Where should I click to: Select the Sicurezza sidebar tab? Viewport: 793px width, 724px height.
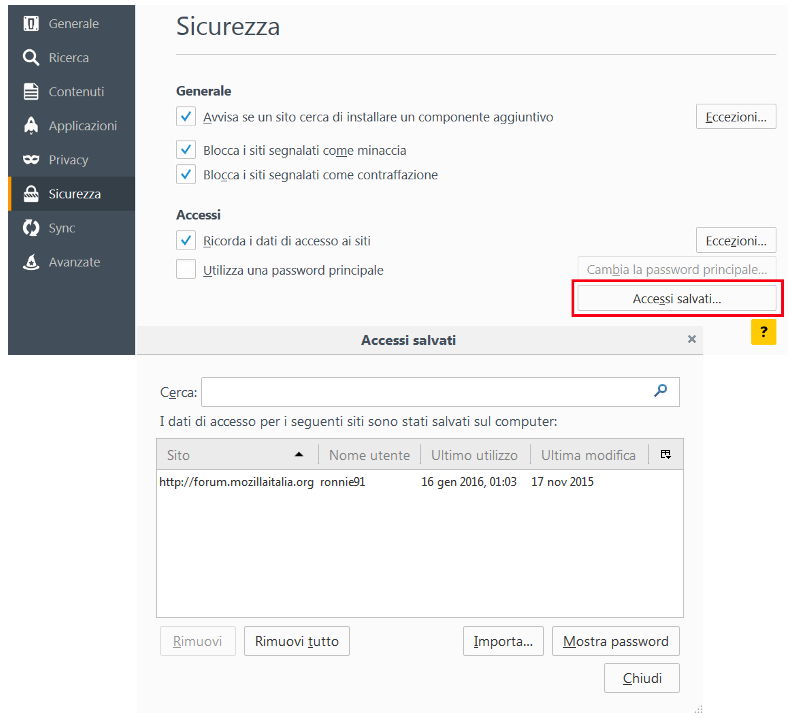point(74,194)
